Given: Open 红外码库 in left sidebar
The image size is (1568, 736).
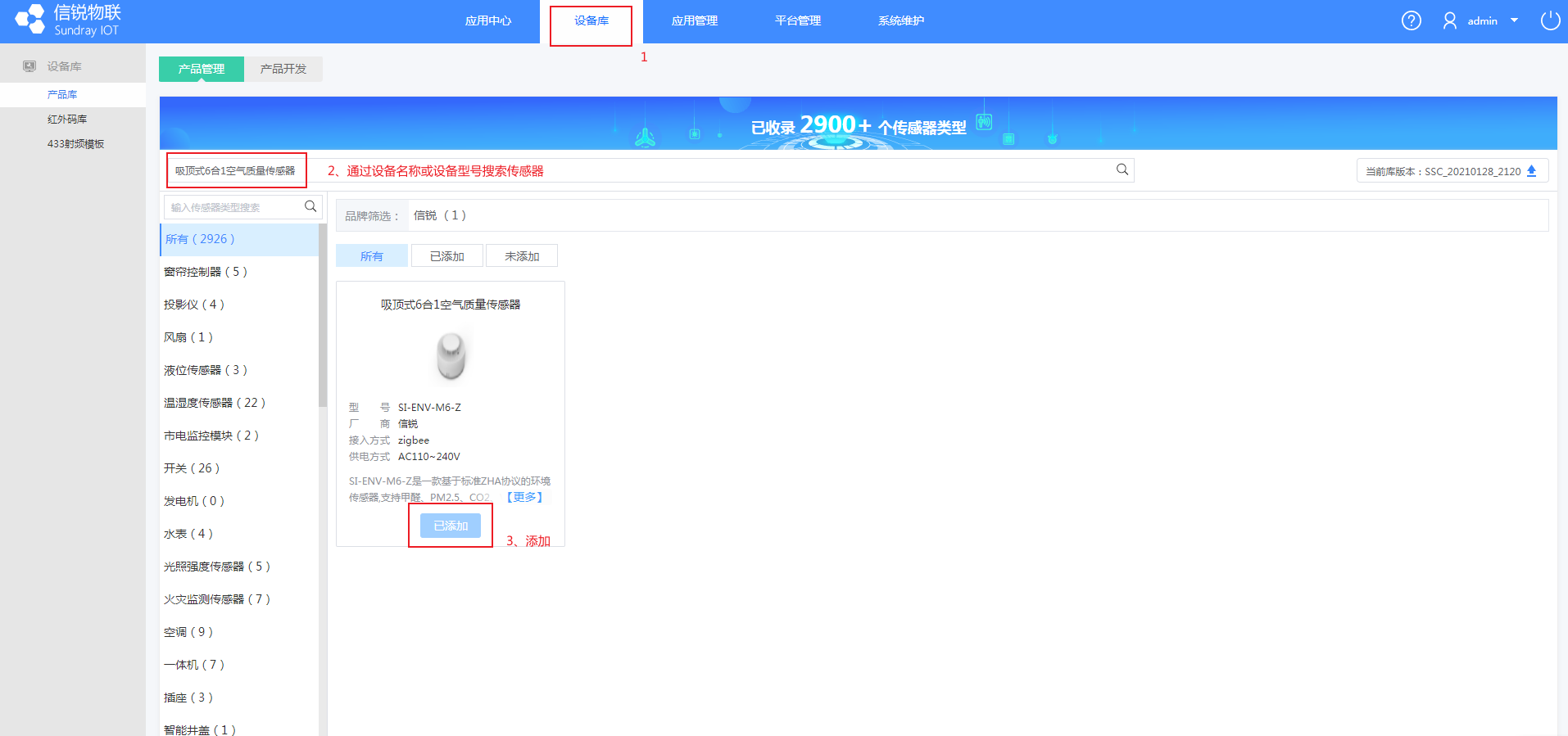Looking at the screenshot, I should click(67, 120).
